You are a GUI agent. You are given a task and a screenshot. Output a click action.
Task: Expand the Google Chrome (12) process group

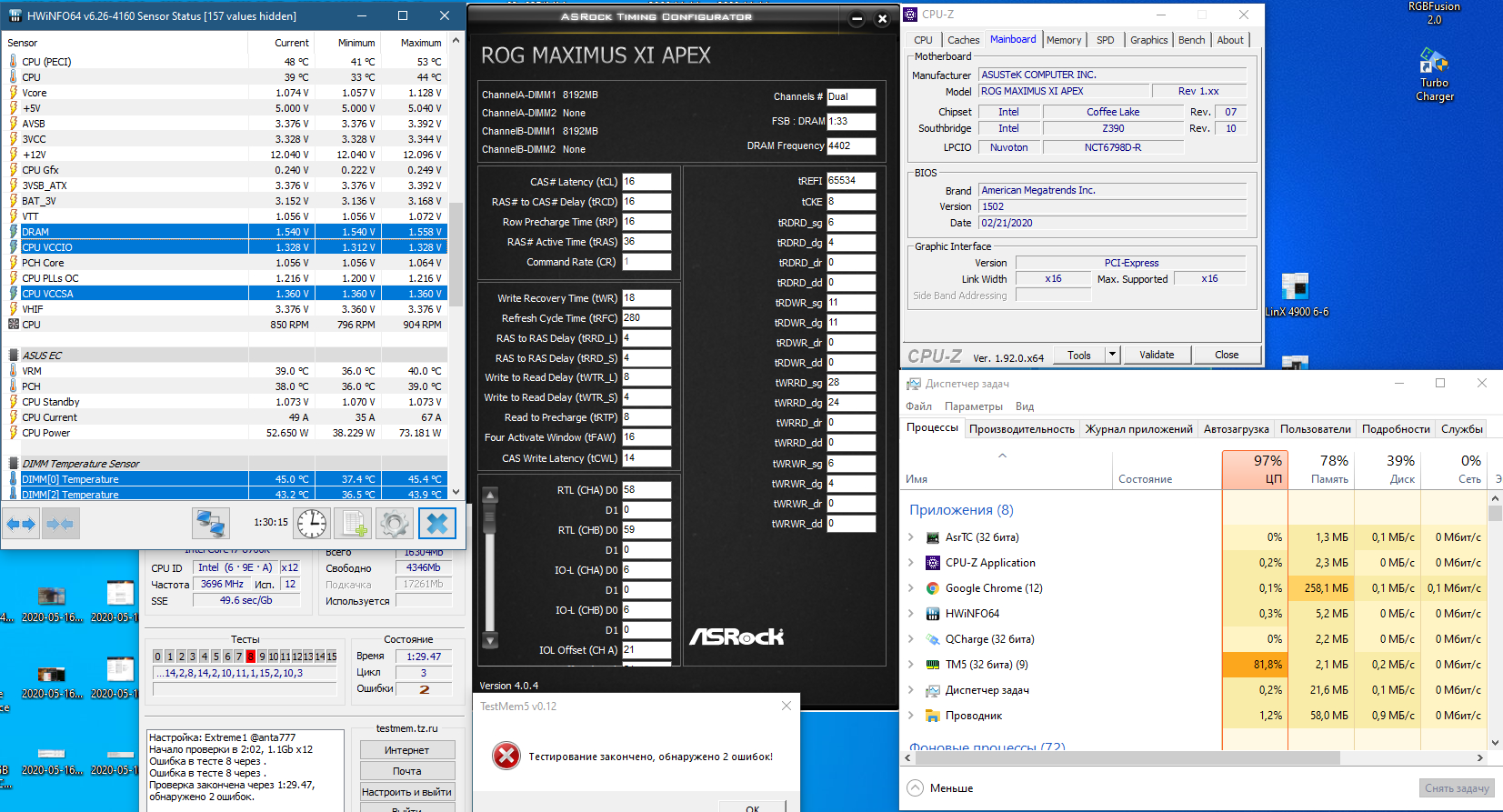tap(911, 588)
